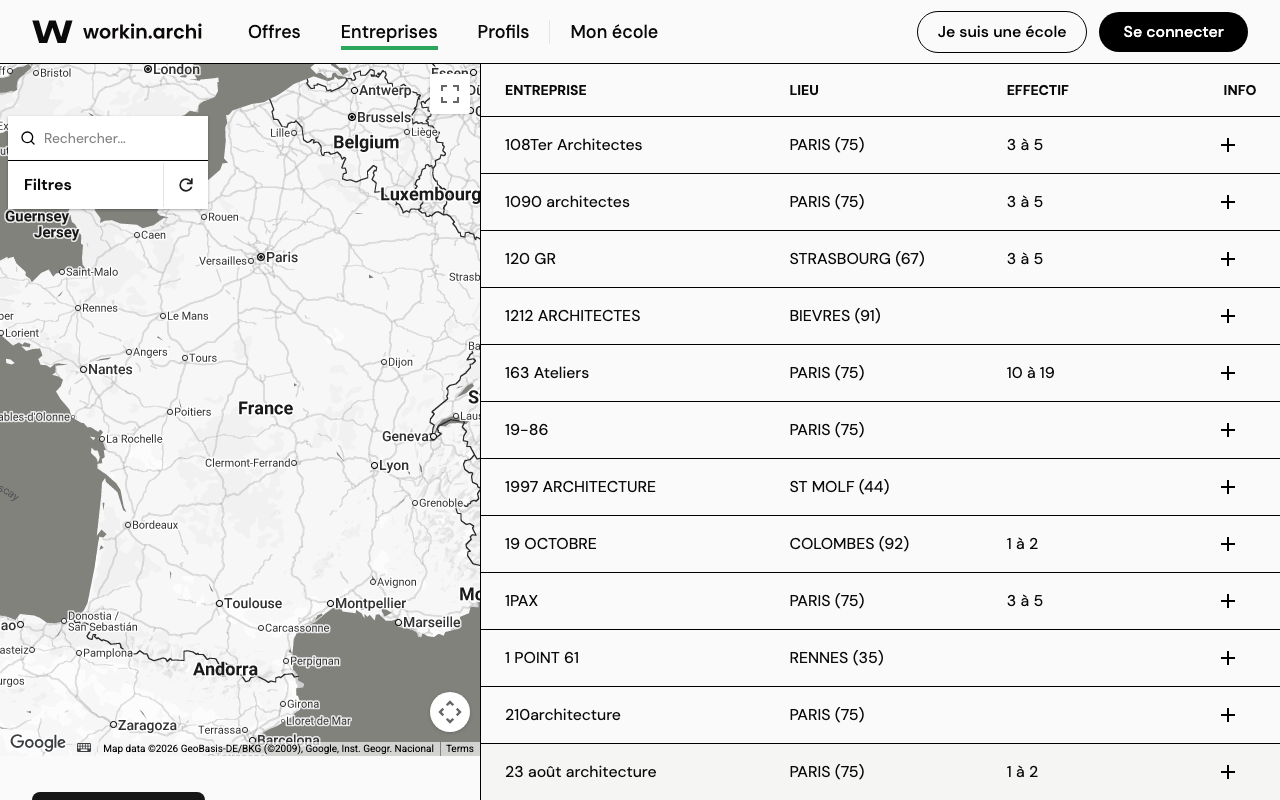Screen dimensions: 1280x800
Task: Click the EFFECTIF column header
Action: [x=1037, y=90]
